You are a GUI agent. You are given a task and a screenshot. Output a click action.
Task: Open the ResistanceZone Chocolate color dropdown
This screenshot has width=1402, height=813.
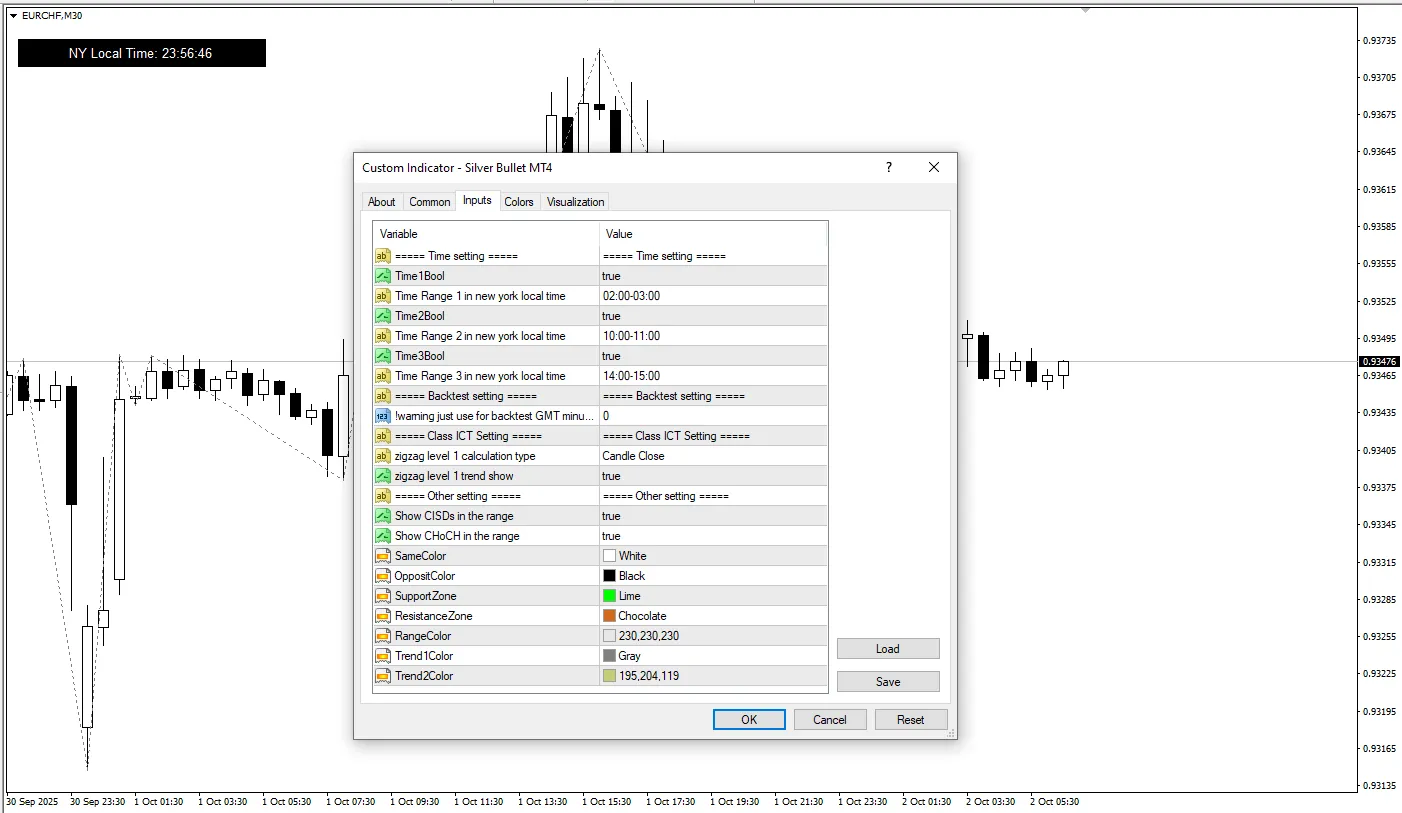tap(712, 616)
